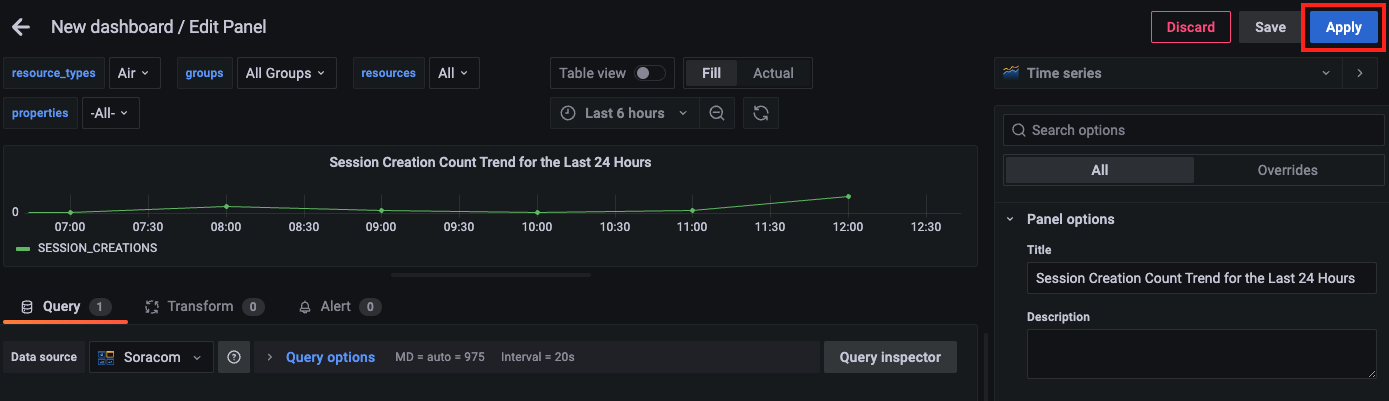Click the panel Description text area
The image size is (1389, 401).
pos(1201,355)
